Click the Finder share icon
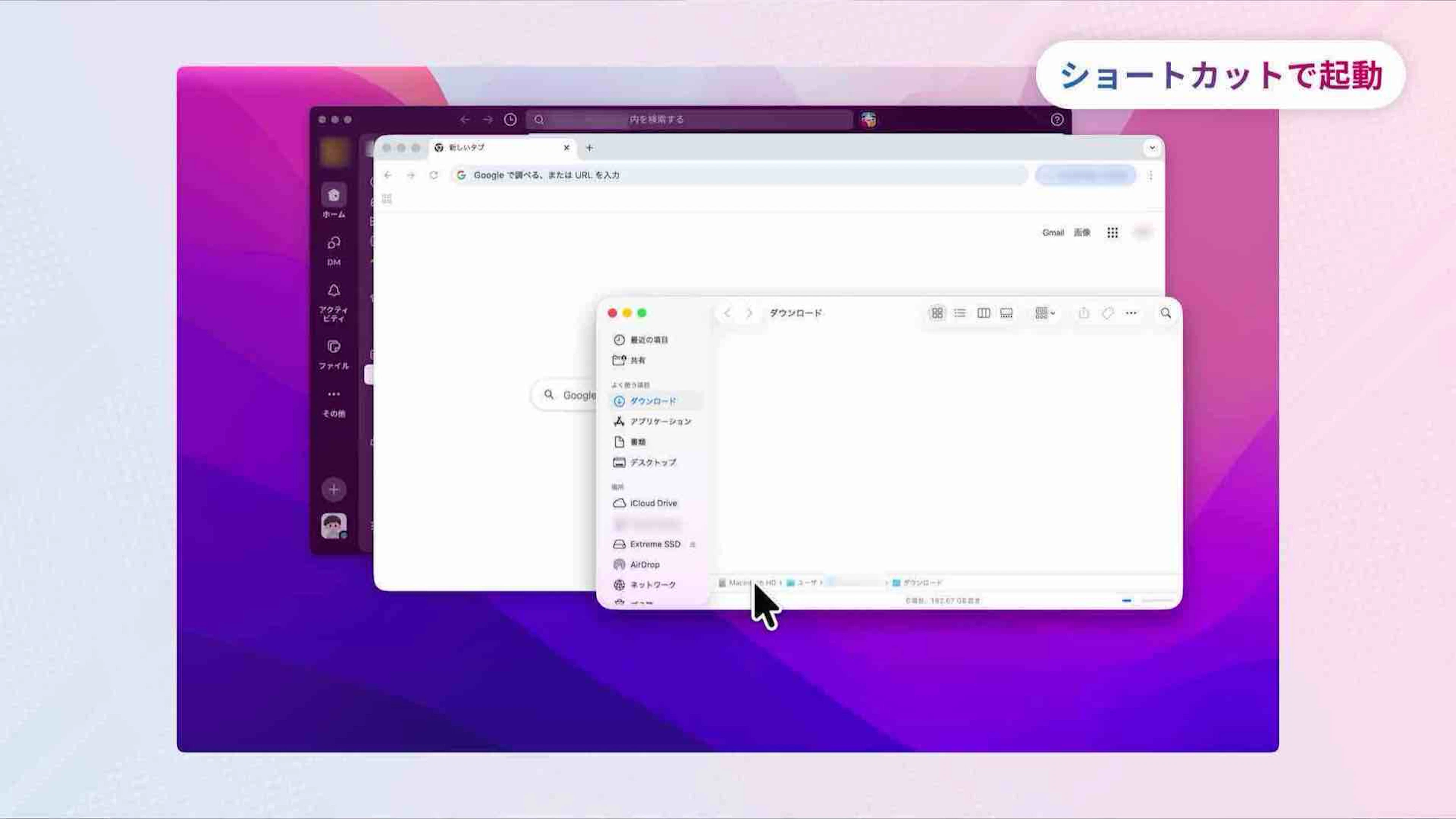 pos(1084,313)
